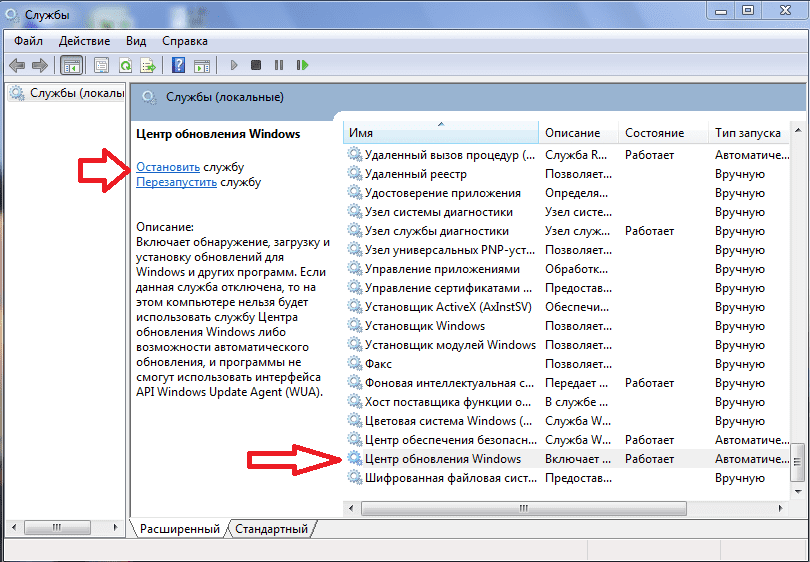
Task: Click the Остановить service link
Action: 168,166
